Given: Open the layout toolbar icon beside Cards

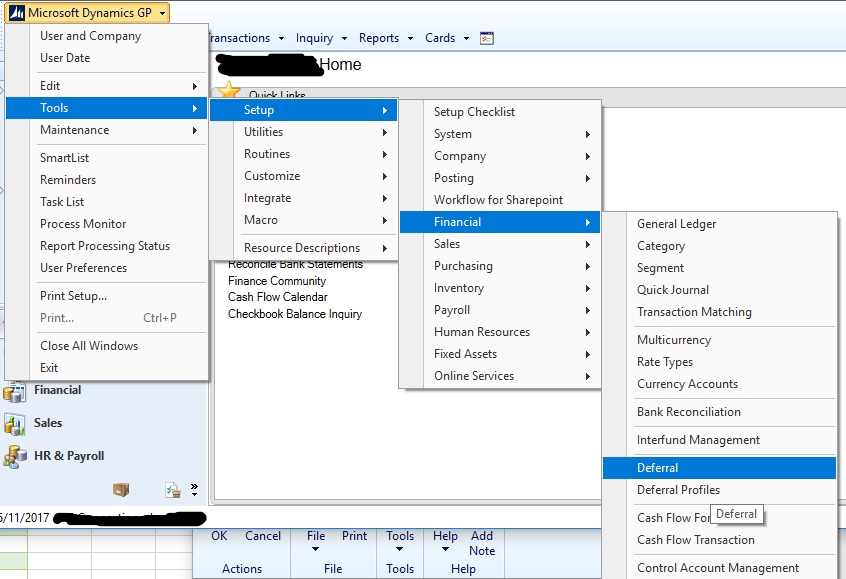Looking at the screenshot, I should pyautogui.click(x=487, y=38).
